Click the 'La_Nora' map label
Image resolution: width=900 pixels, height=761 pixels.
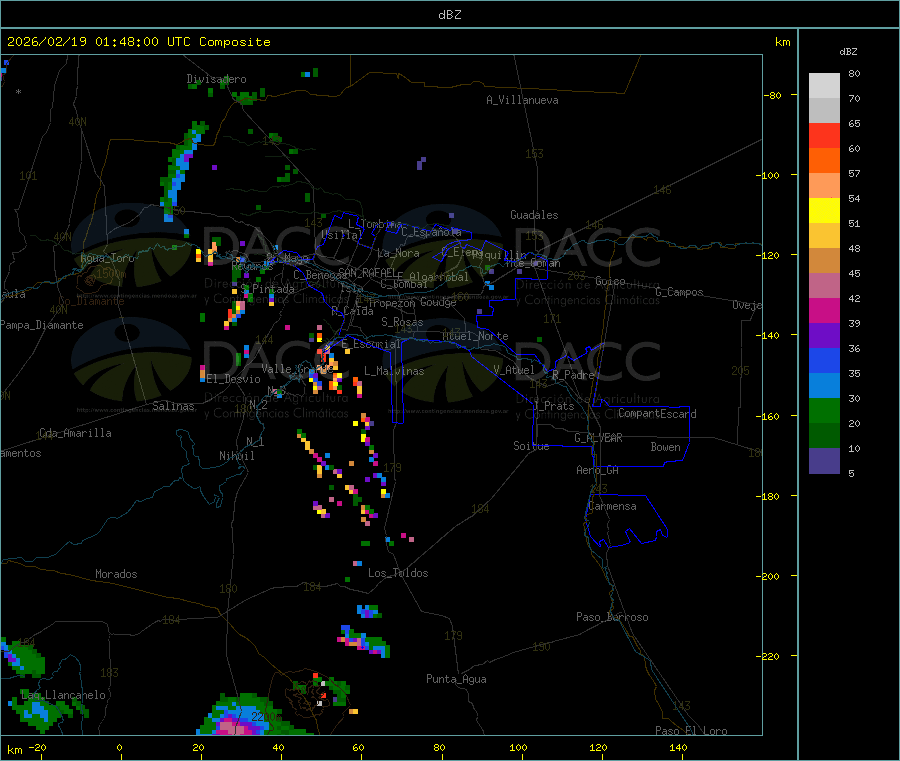click(x=398, y=253)
